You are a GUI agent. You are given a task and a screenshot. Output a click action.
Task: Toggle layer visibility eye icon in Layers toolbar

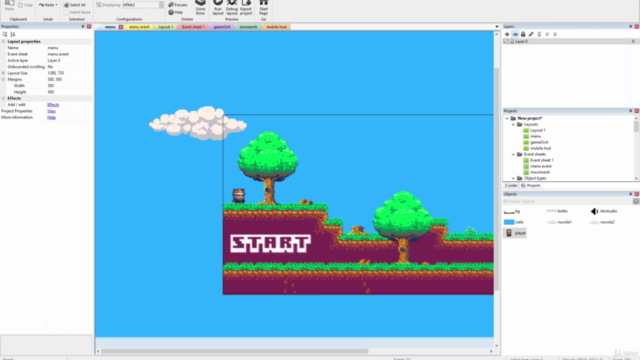[x=515, y=35]
